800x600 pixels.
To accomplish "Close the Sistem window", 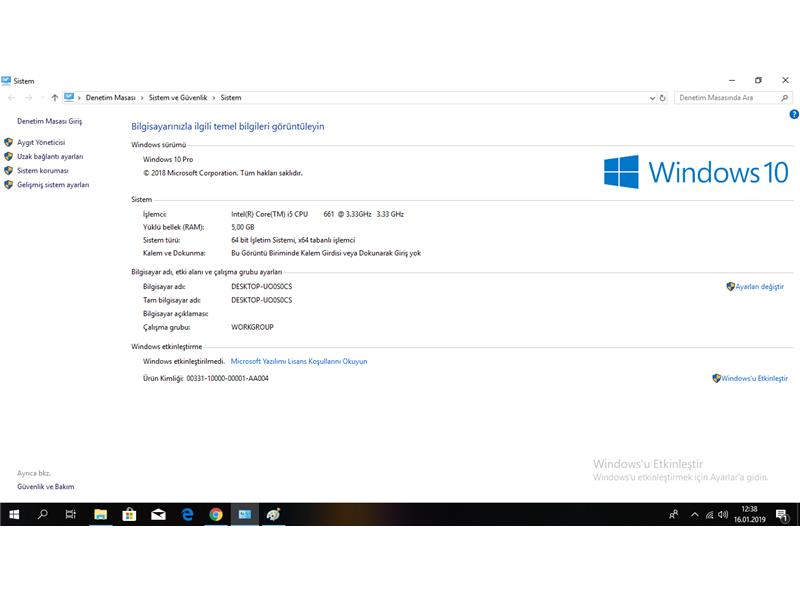I will coord(785,80).
